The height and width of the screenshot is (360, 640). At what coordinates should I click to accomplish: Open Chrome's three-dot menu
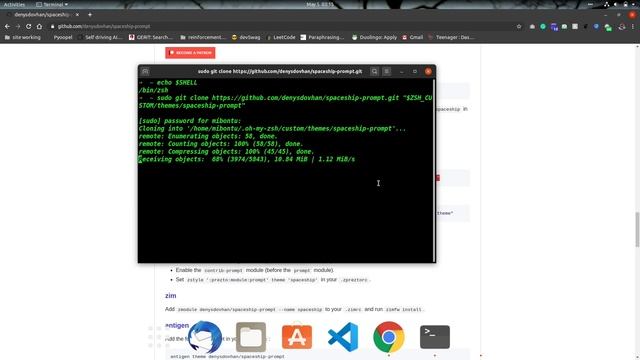[x=633, y=26]
